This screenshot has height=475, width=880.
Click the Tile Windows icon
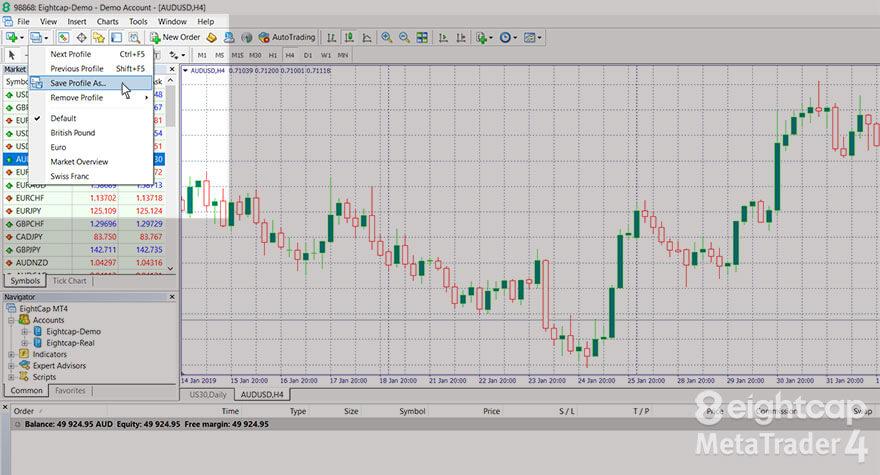point(422,38)
